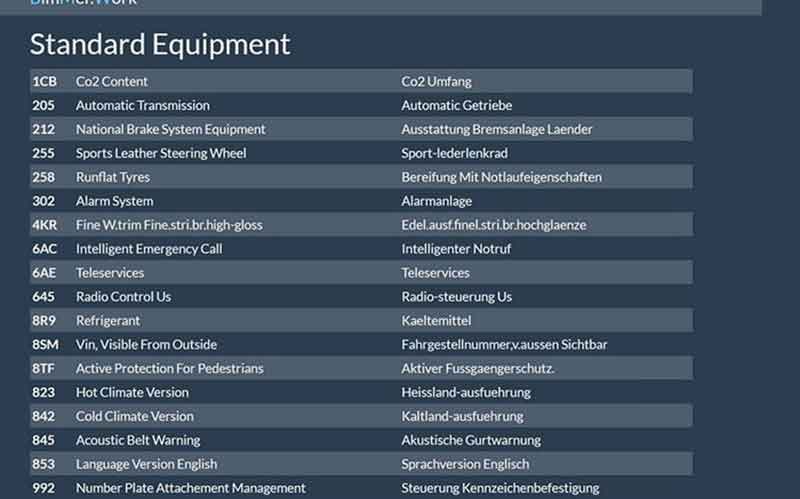The image size is (800, 499).
Task: Click option code 4KR
Action: (44, 225)
